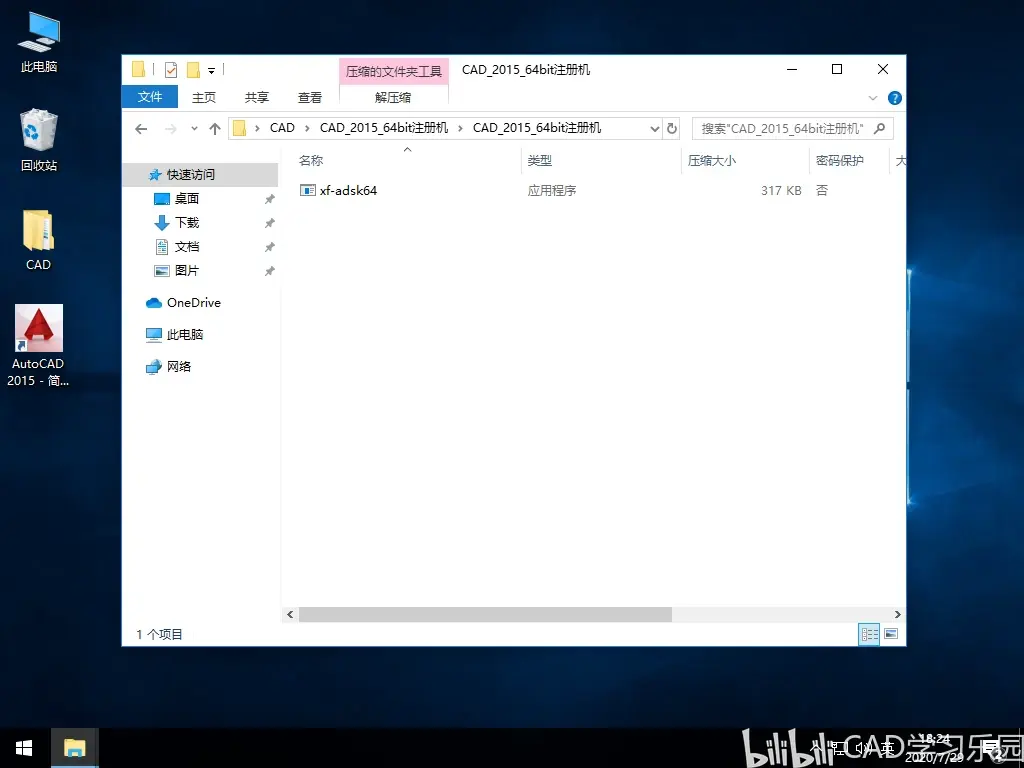Expand chevron after CAD in address bar
Viewport: 1024px width, 768px height.
click(307, 128)
